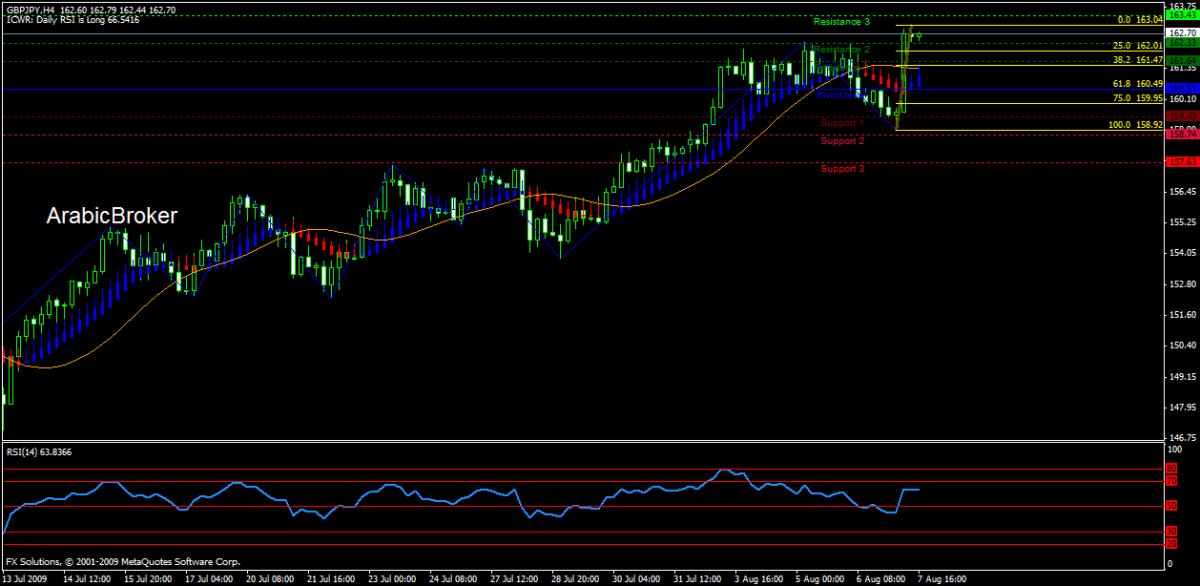Select the white 162.70 current price tag
The width and height of the screenshot is (1200, 586).
[1182, 33]
